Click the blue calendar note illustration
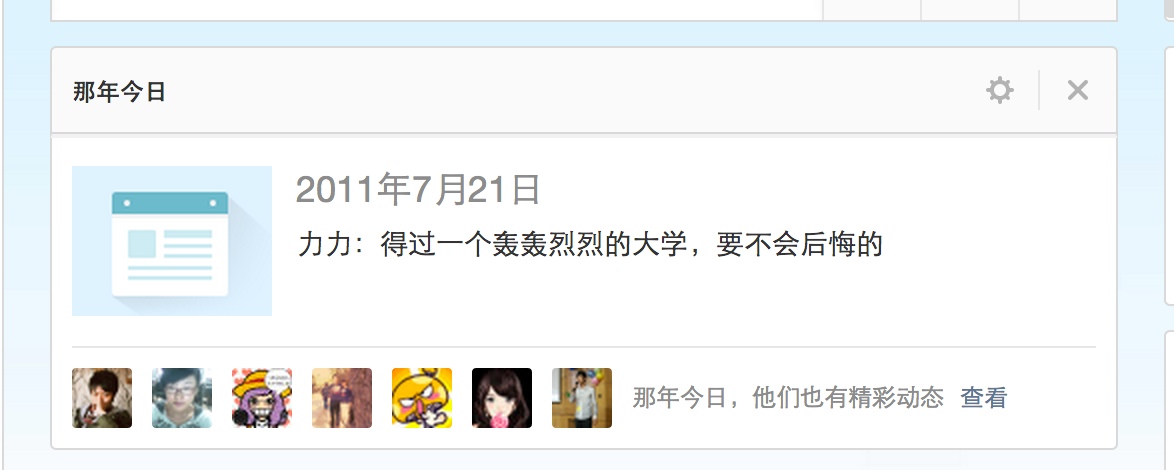 [171, 241]
